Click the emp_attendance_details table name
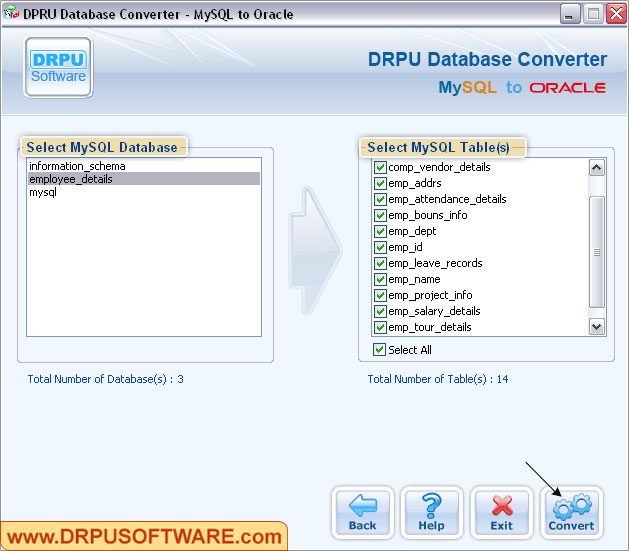The width and height of the screenshot is (629, 551). coord(447,199)
